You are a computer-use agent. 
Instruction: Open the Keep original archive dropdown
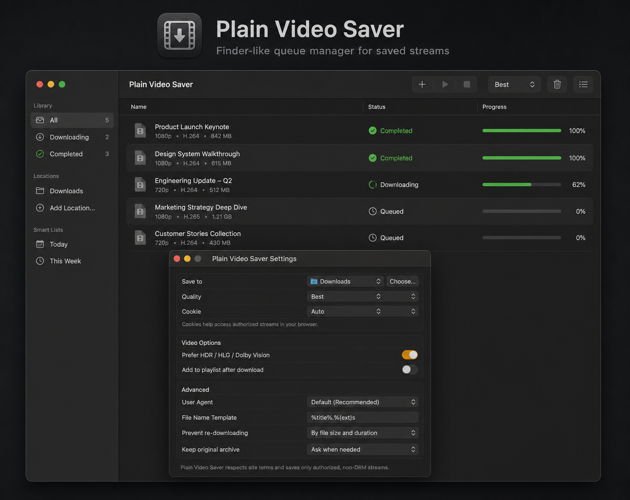tap(362, 449)
